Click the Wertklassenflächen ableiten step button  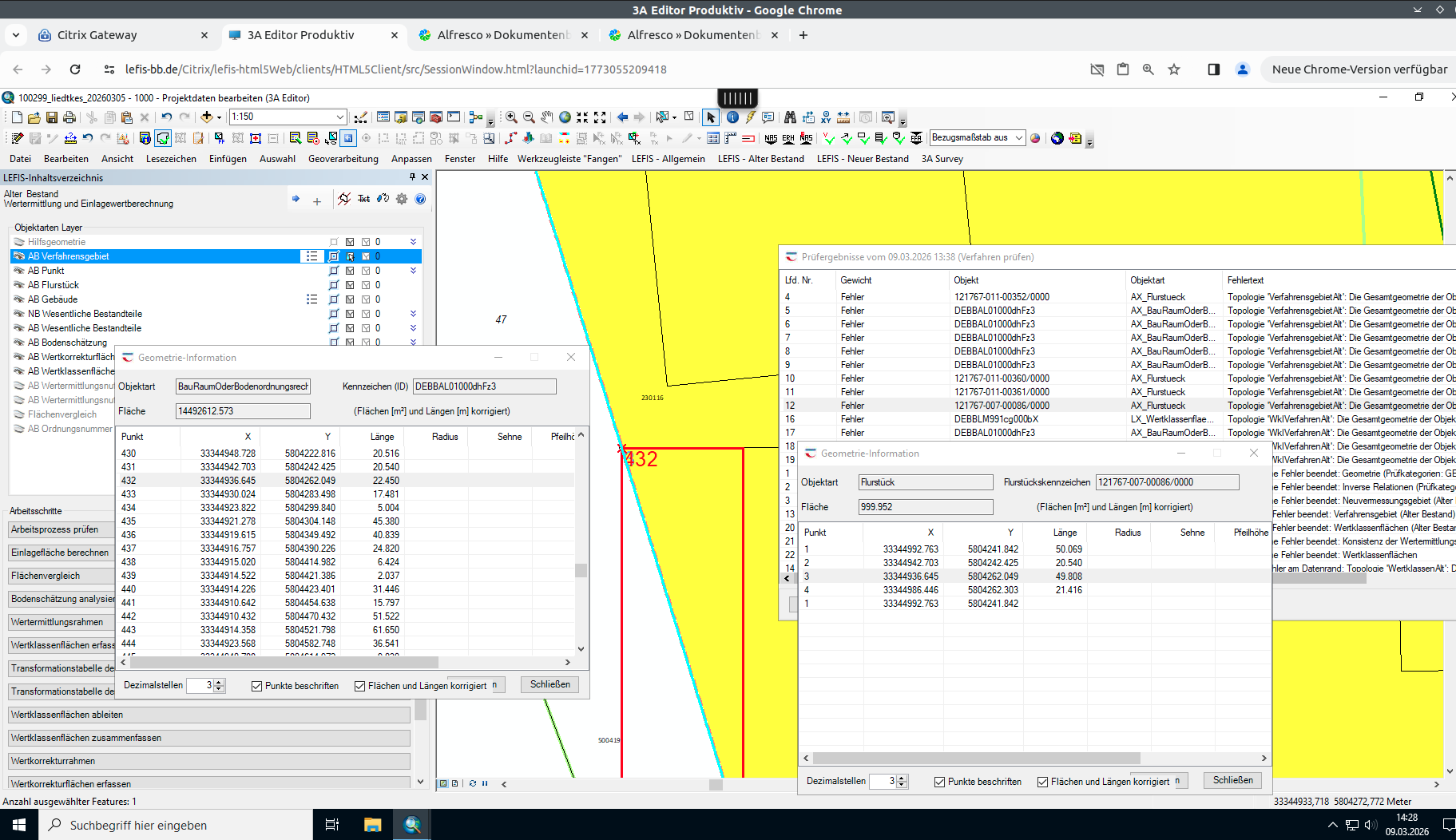click(x=209, y=715)
